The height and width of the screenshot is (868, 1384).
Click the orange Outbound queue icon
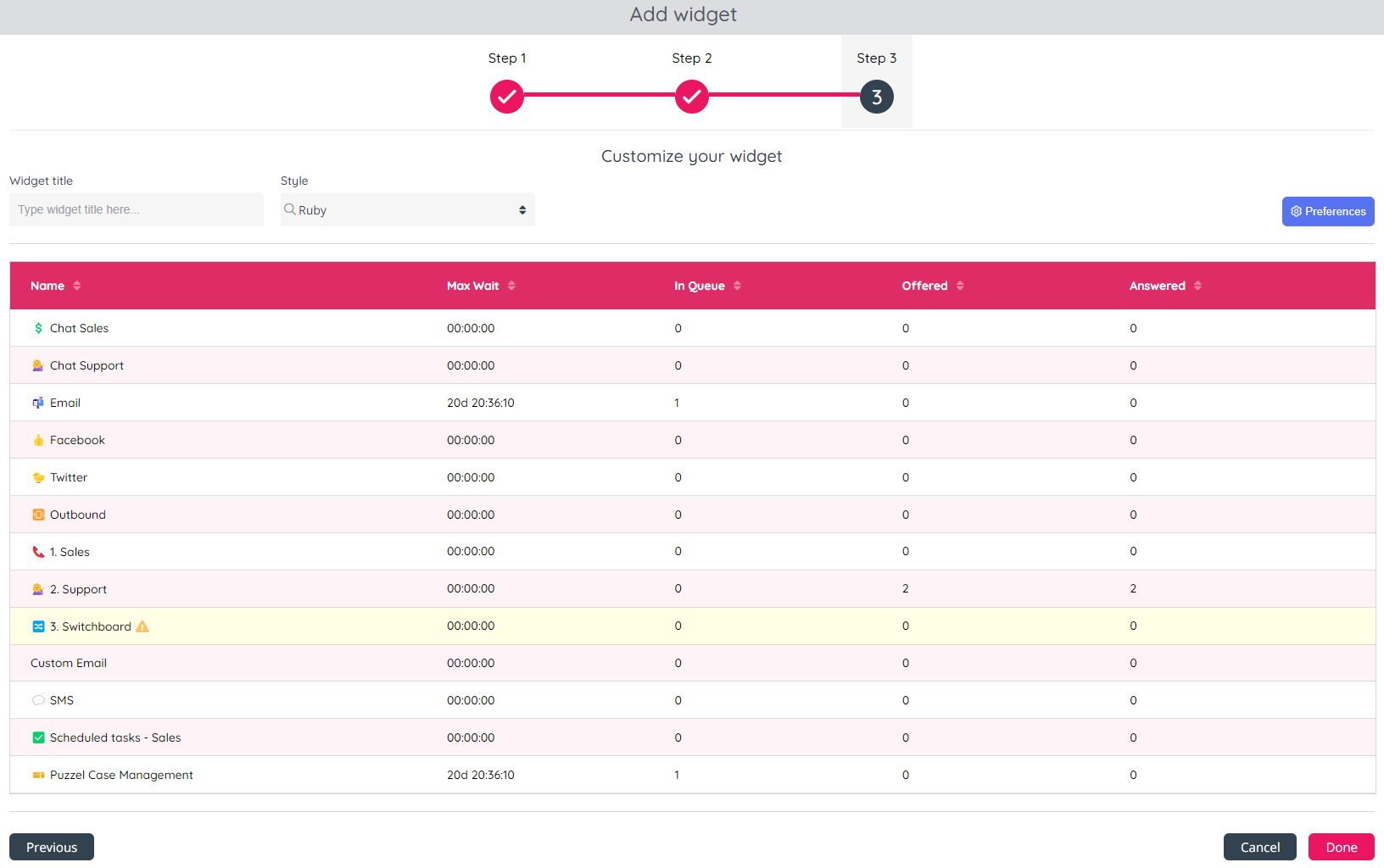(x=38, y=515)
